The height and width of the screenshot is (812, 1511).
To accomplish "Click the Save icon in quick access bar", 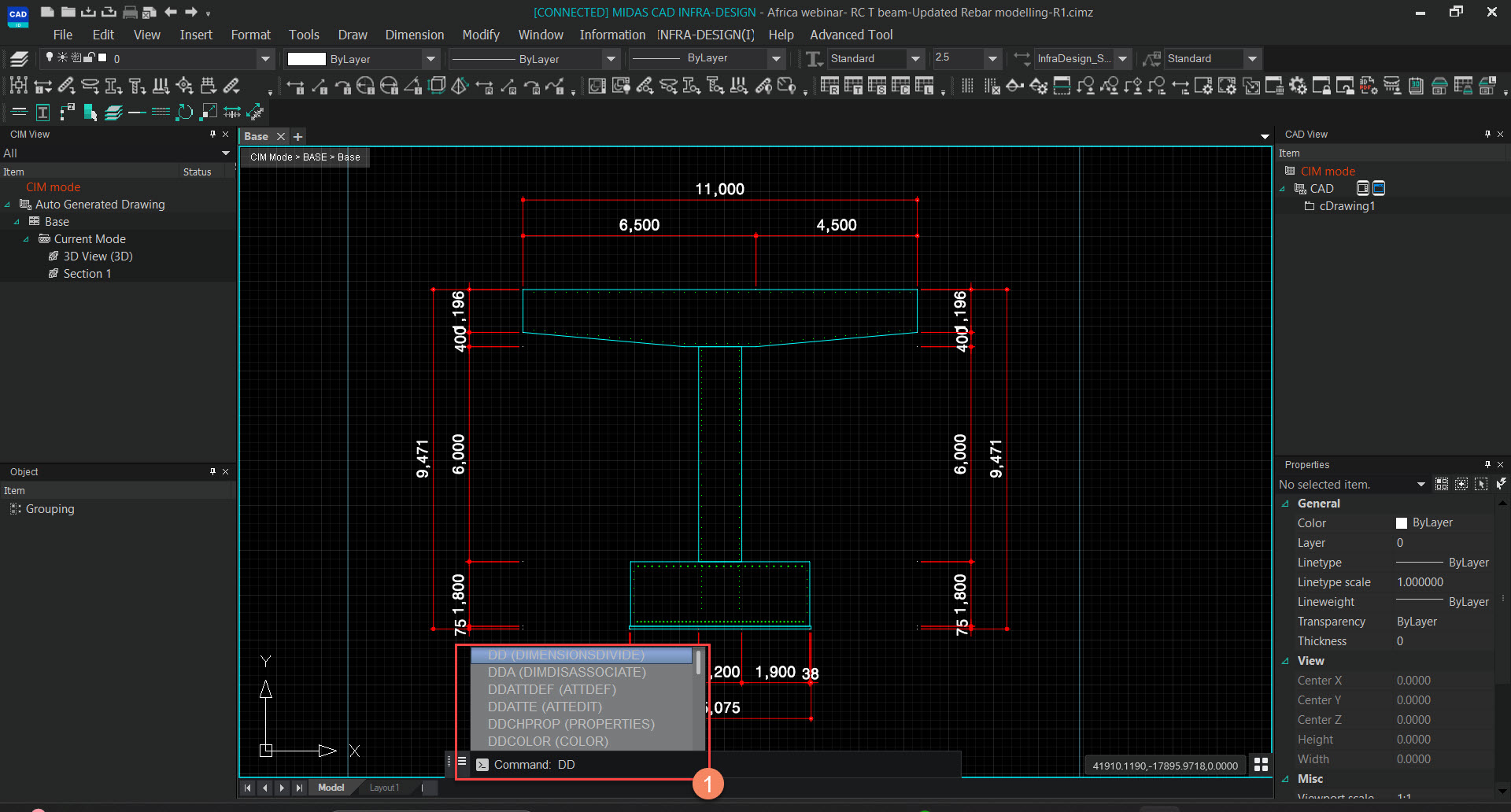I will point(89,12).
